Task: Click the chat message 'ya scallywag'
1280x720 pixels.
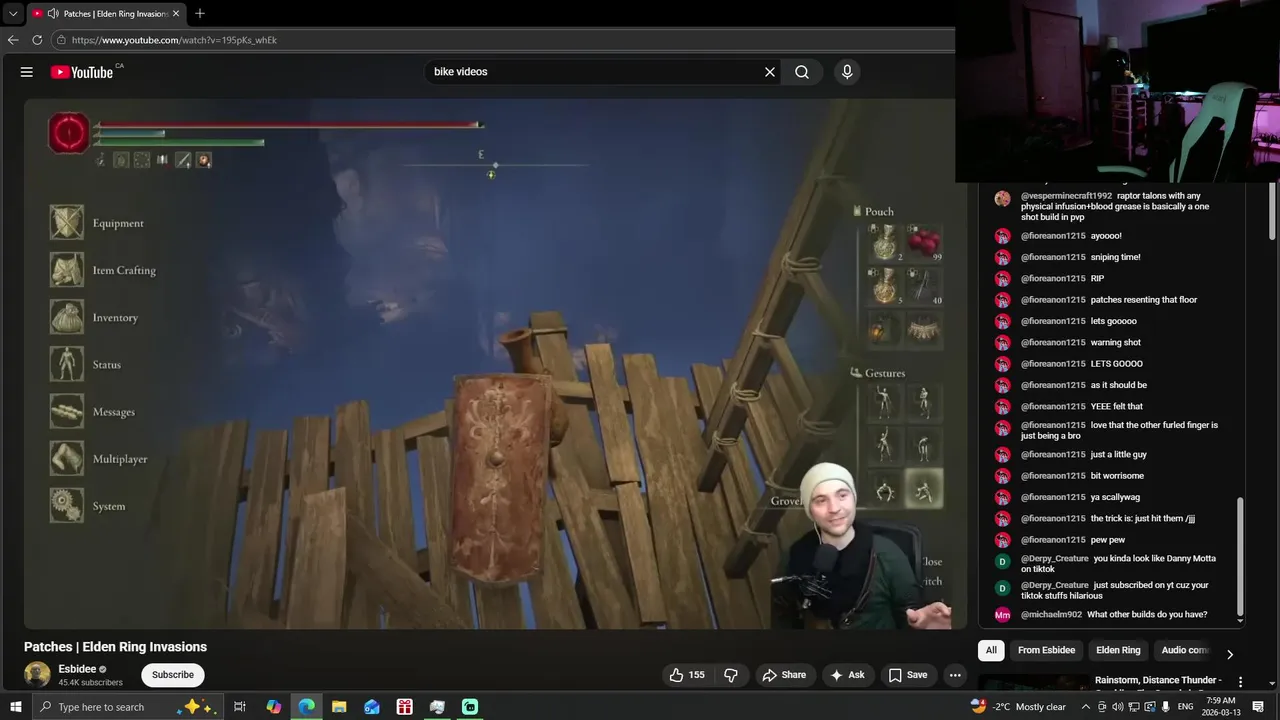Action: [1115, 497]
